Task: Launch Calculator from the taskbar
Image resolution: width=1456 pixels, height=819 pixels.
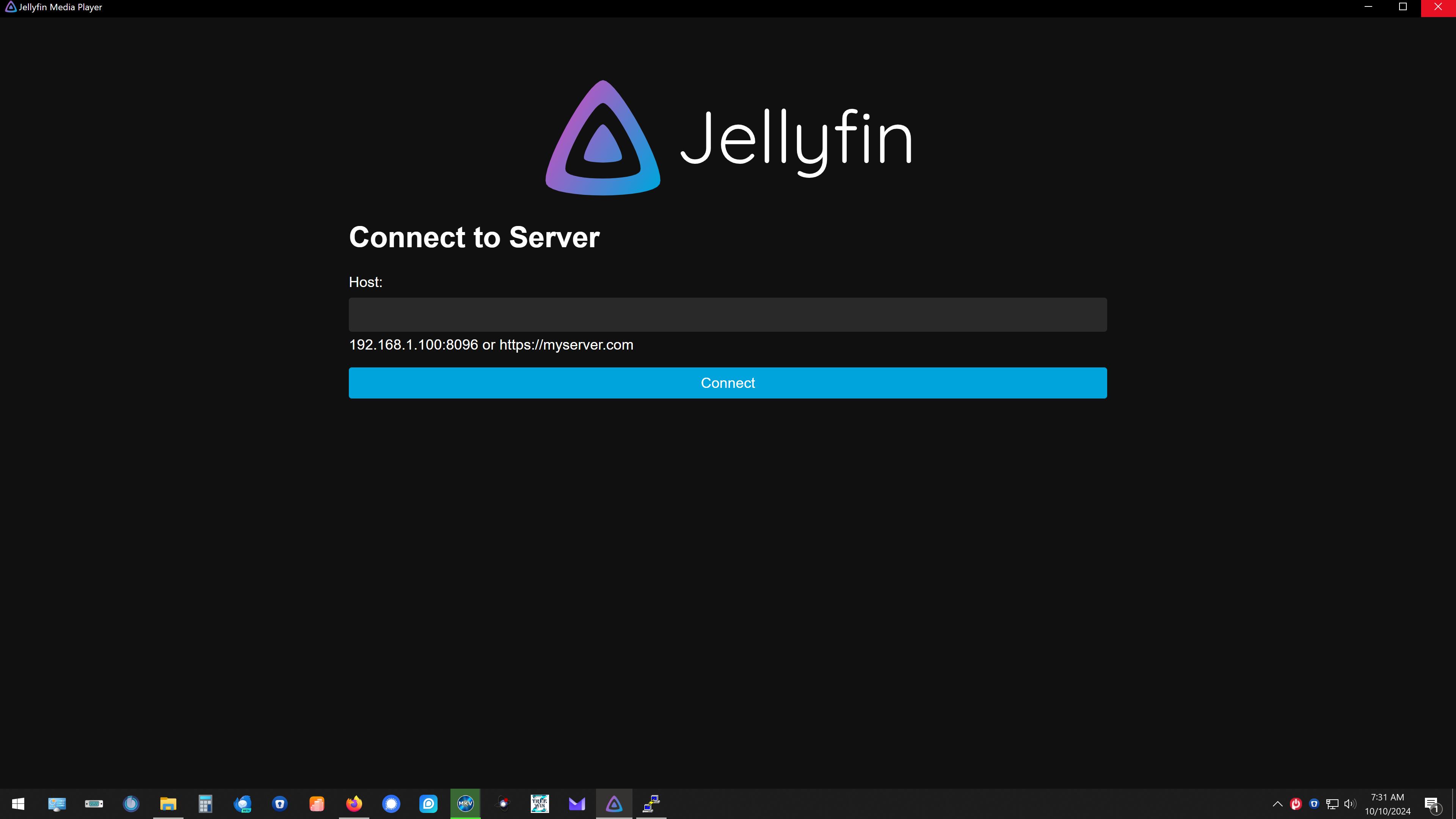Action: pos(205,803)
